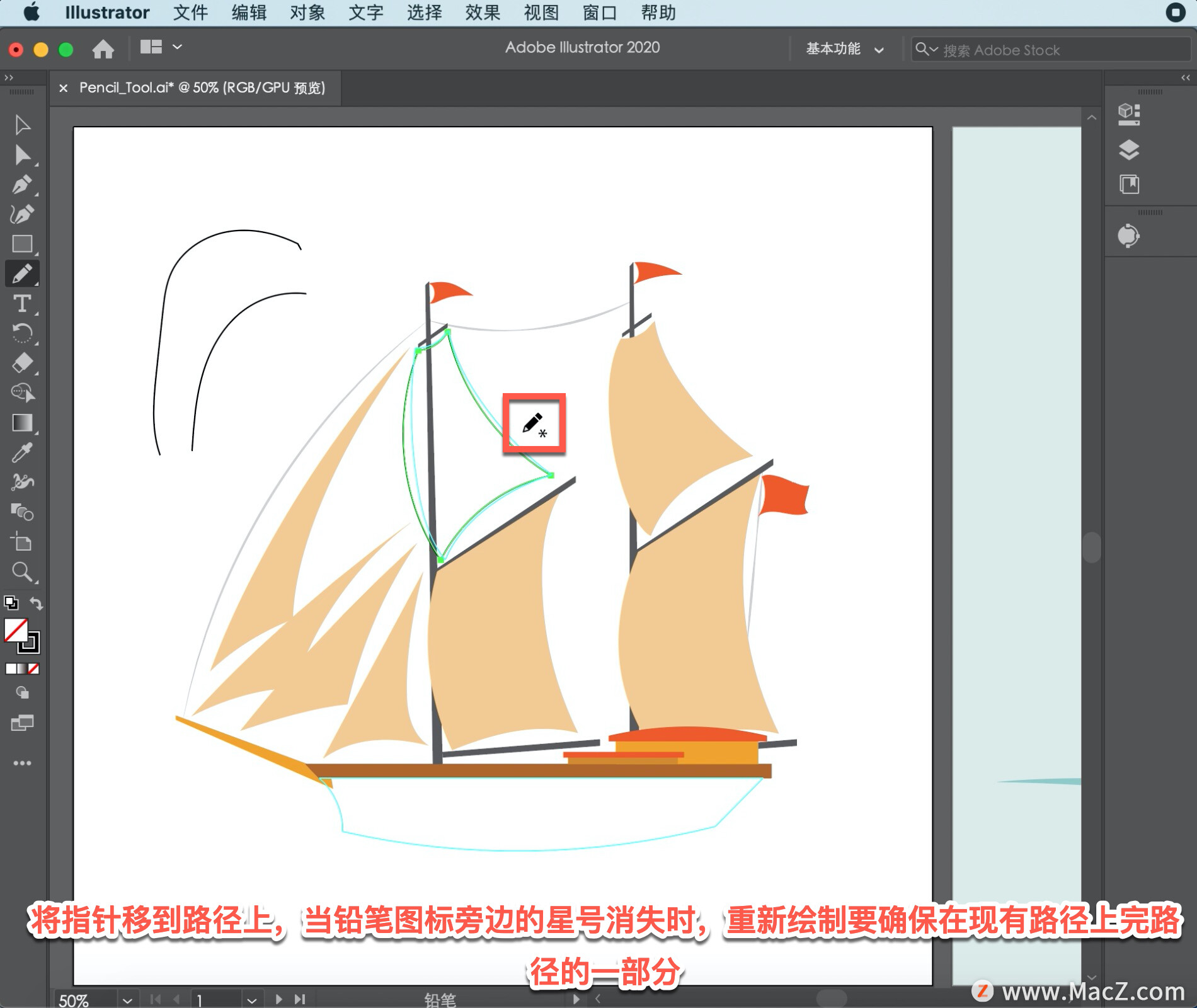Screen dimensions: 1197x1008
Task: Collapse the right panel dock arrows
Action: point(1186,77)
